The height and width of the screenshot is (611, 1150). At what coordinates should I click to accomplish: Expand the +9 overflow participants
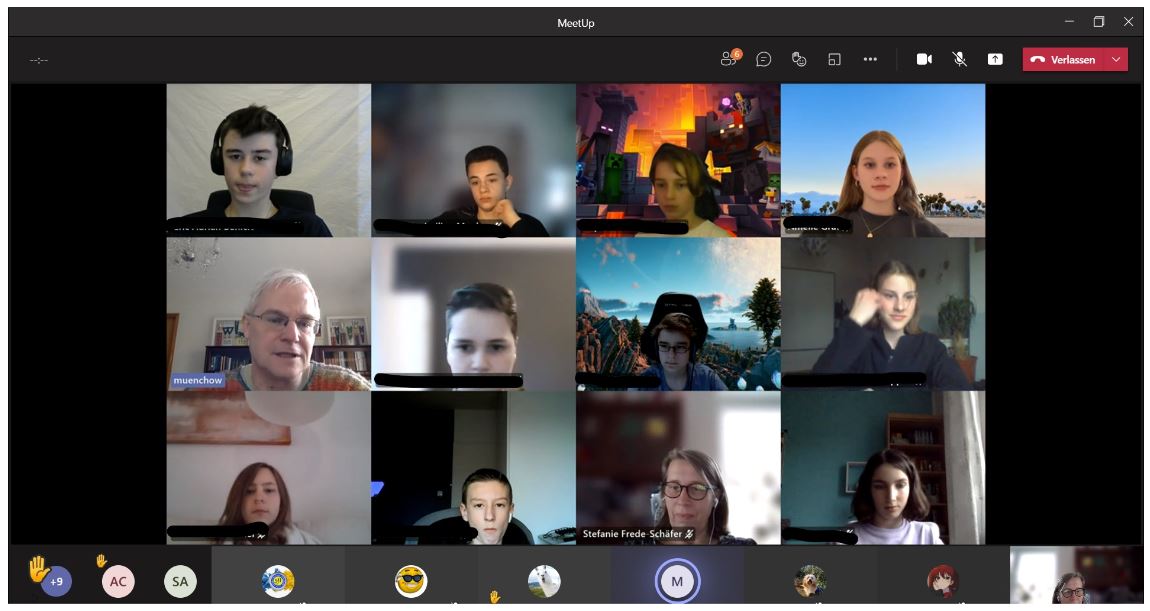click(56, 581)
